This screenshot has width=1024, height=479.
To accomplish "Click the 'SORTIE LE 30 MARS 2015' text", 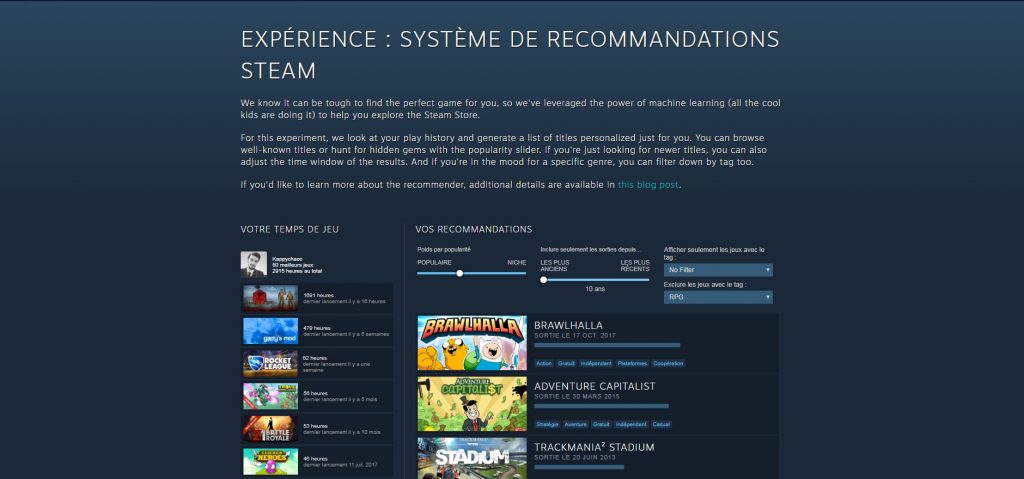I will point(577,397).
